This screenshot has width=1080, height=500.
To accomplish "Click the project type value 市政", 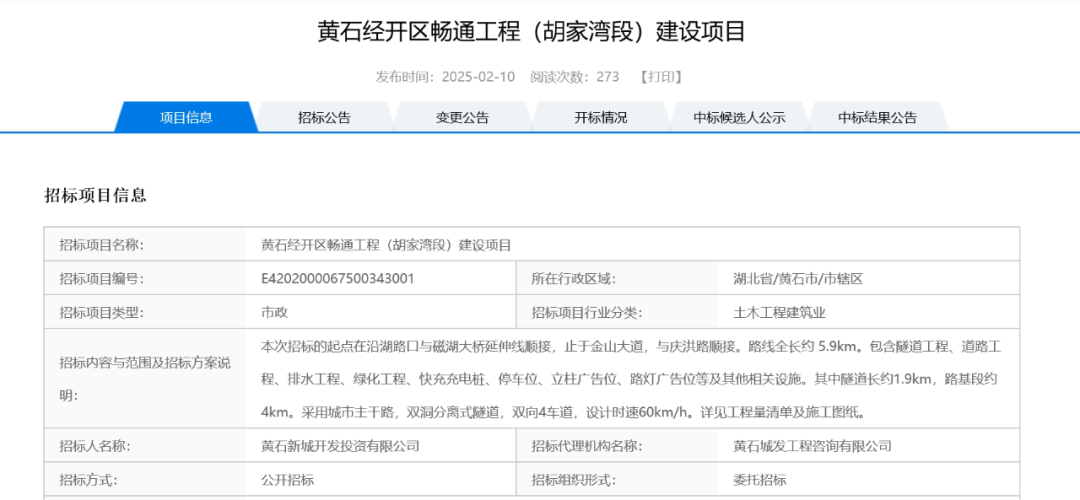I will [x=274, y=312].
